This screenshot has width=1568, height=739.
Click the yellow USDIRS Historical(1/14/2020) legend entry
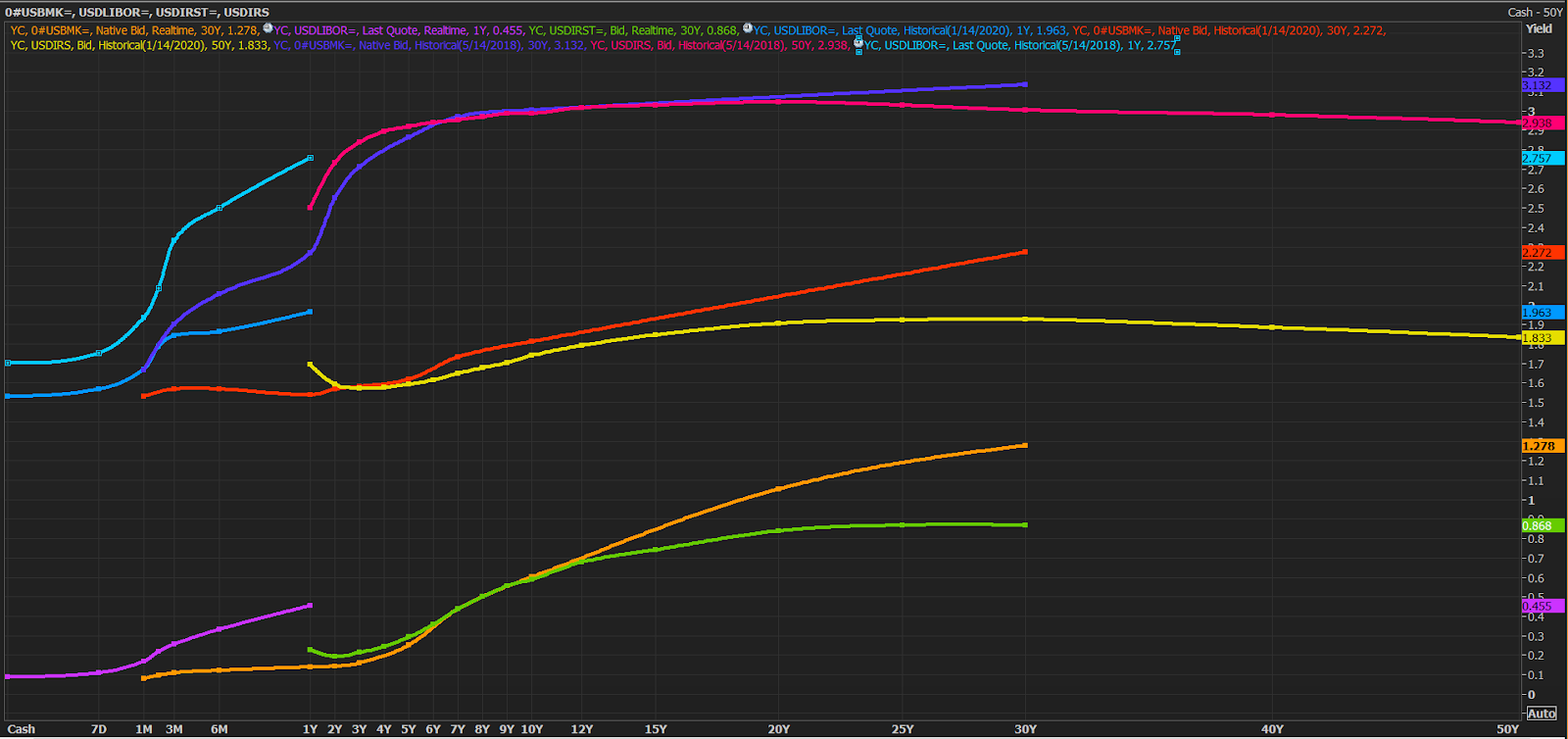139,45
